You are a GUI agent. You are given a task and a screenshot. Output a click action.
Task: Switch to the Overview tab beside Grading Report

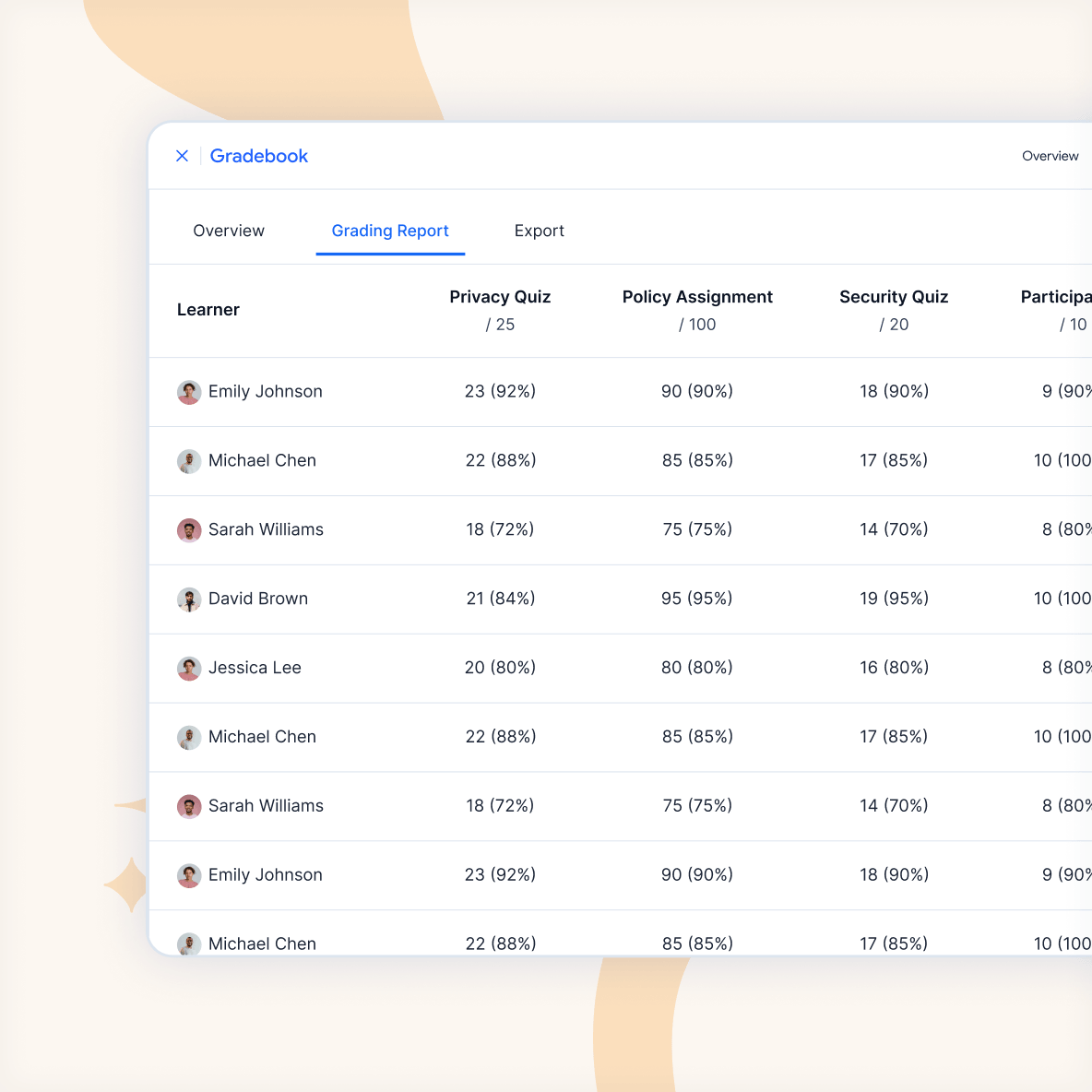click(229, 231)
